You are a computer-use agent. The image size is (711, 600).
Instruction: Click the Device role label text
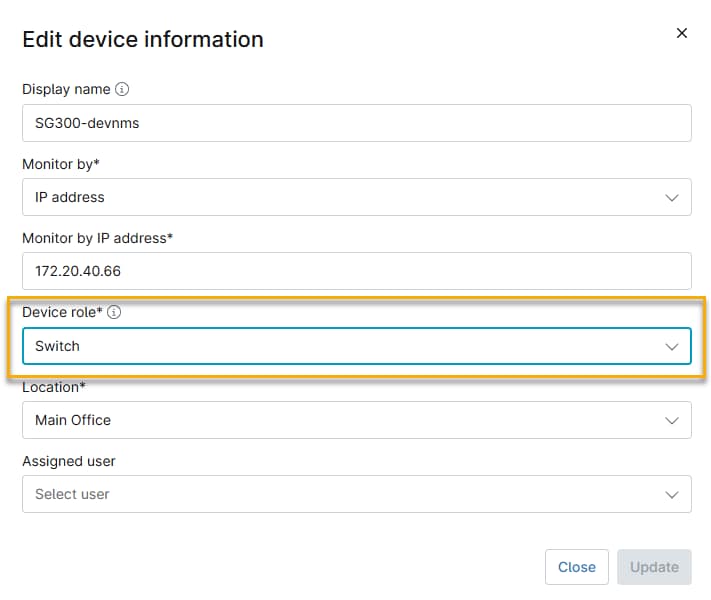click(x=61, y=312)
